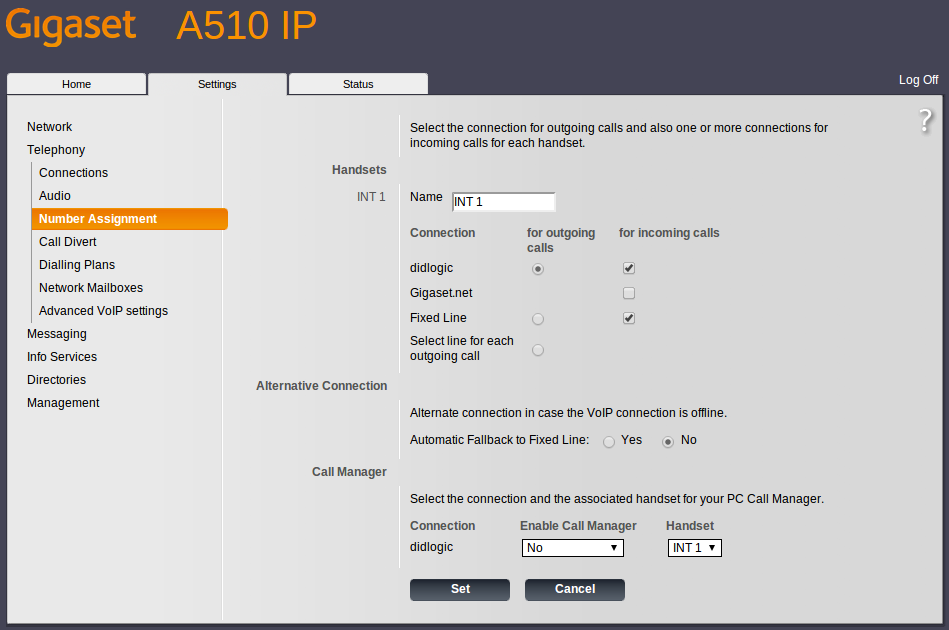Click the Log Off link
949x630 pixels.
pos(918,80)
